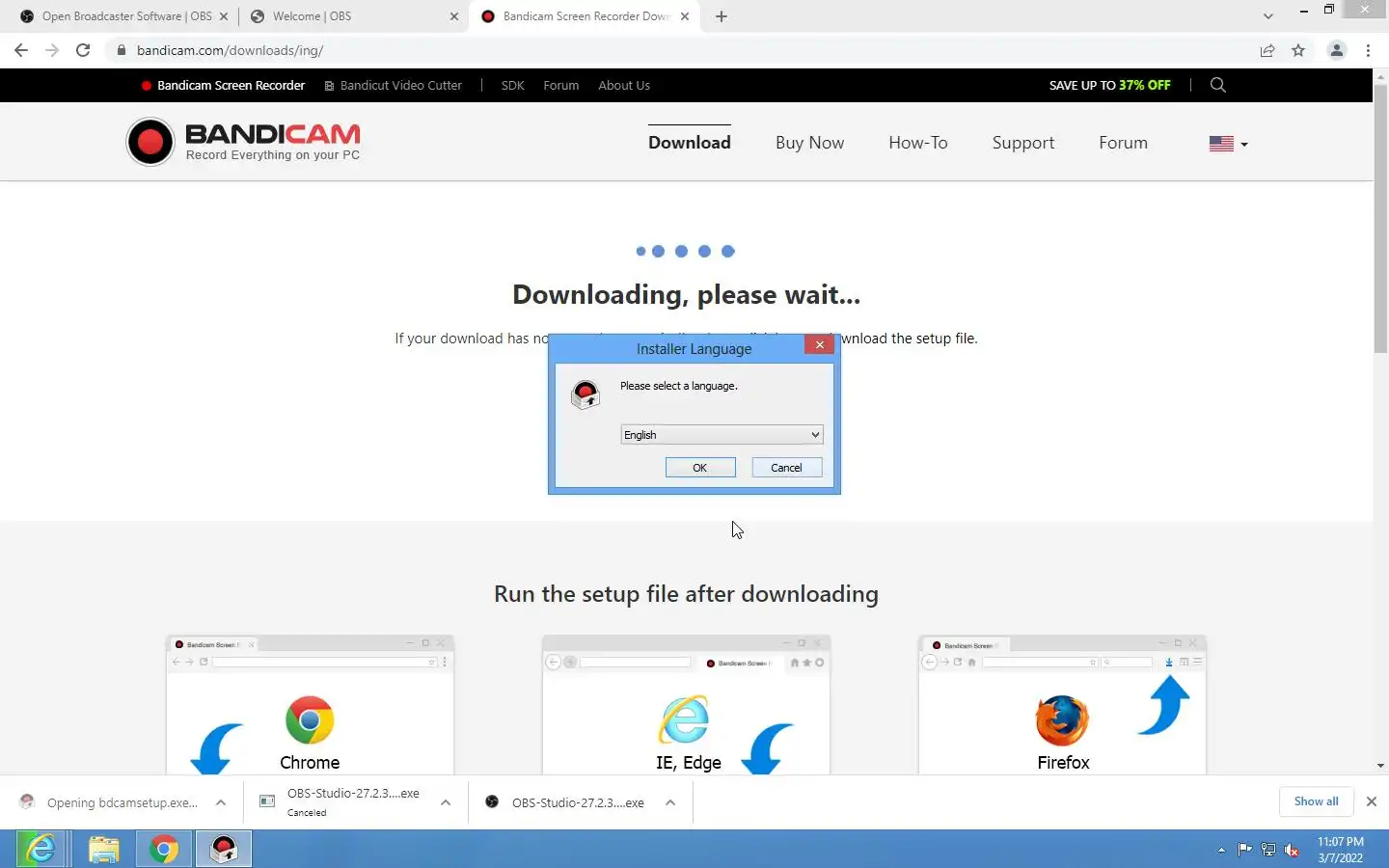Image resolution: width=1389 pixels, height=868 pixels.
Task: Click the Chrome forward arrow
Action: click(x=52, y=50)
